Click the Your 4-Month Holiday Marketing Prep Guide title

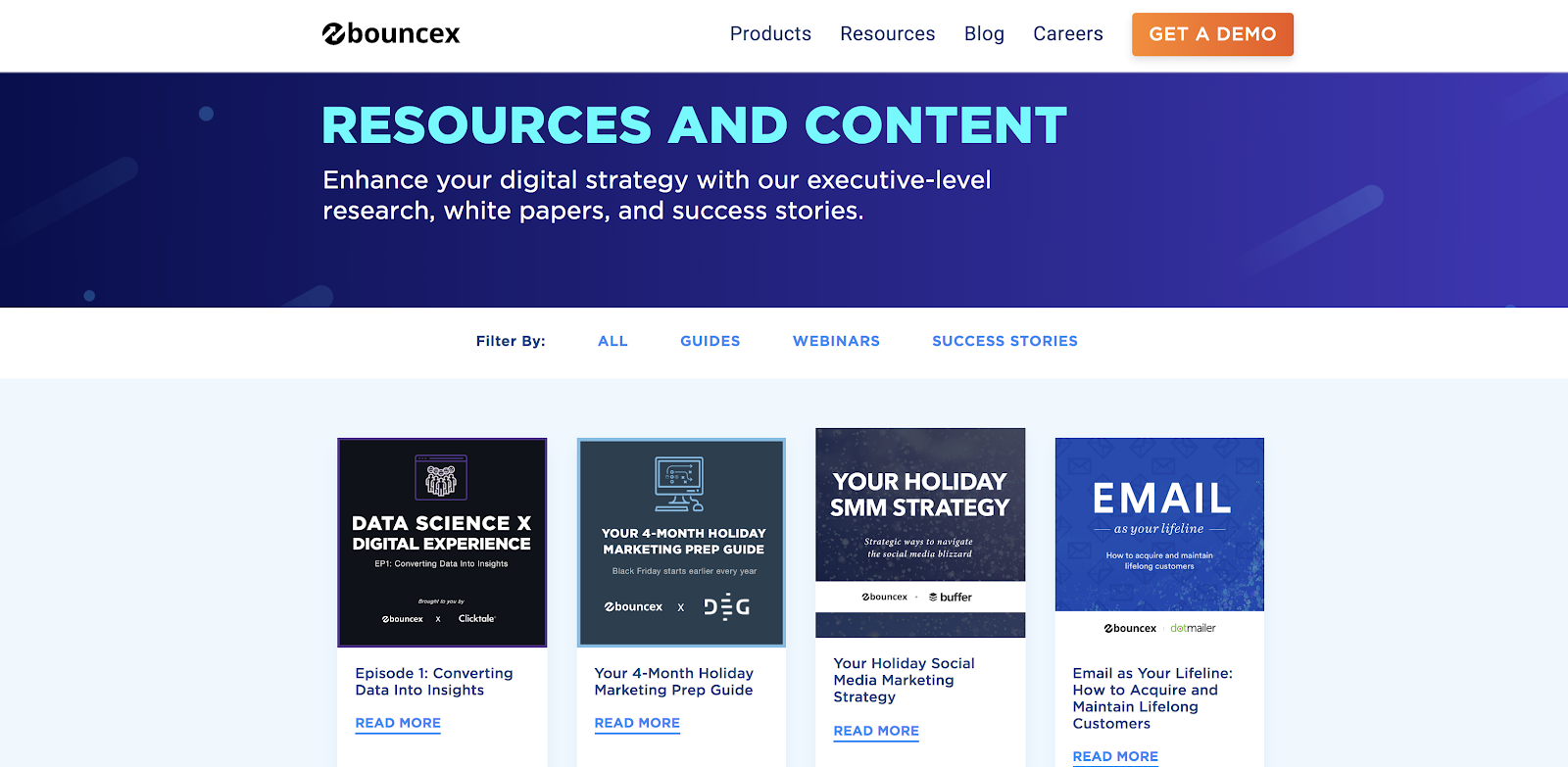click(x=674, y=682)
